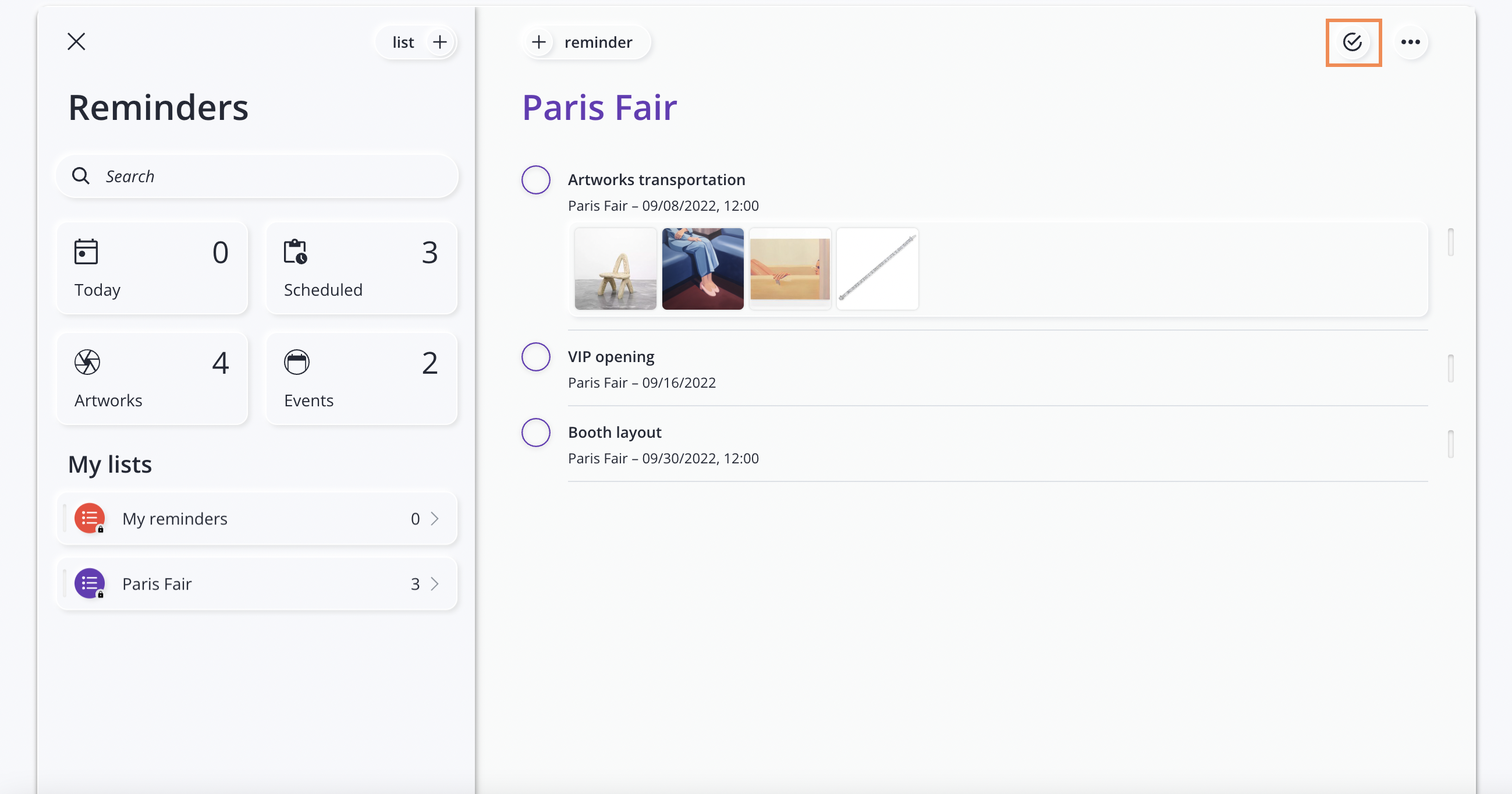Viewport: 1512px width, 794px height.
Task: Close the Reminders panel with the X icon
Action: coord(76,42)
